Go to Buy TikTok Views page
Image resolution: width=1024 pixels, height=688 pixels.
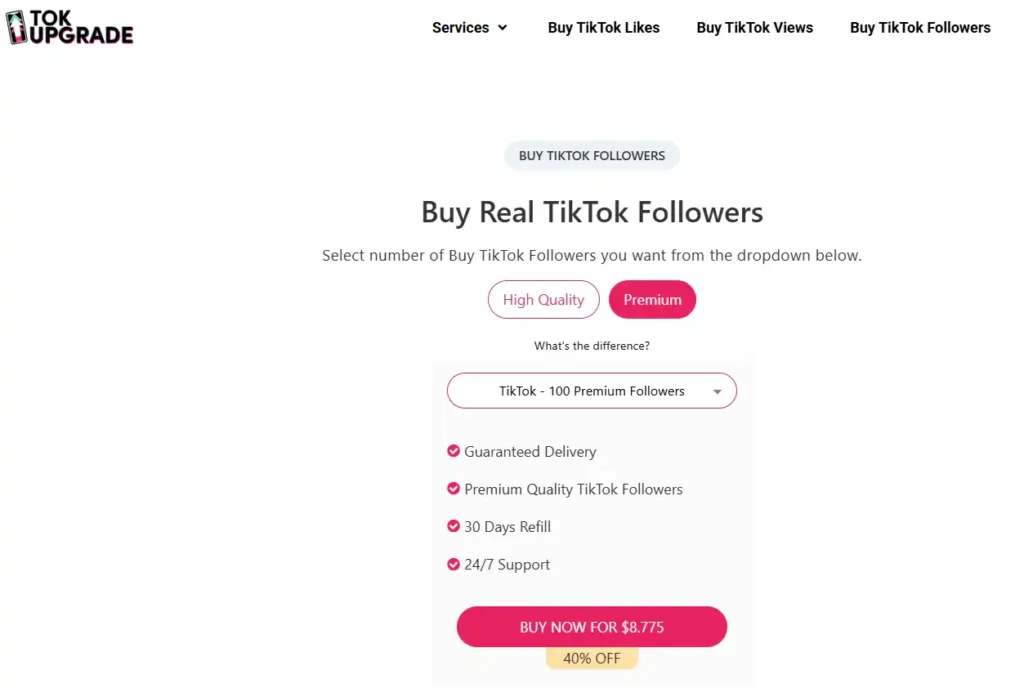(755, 27)
